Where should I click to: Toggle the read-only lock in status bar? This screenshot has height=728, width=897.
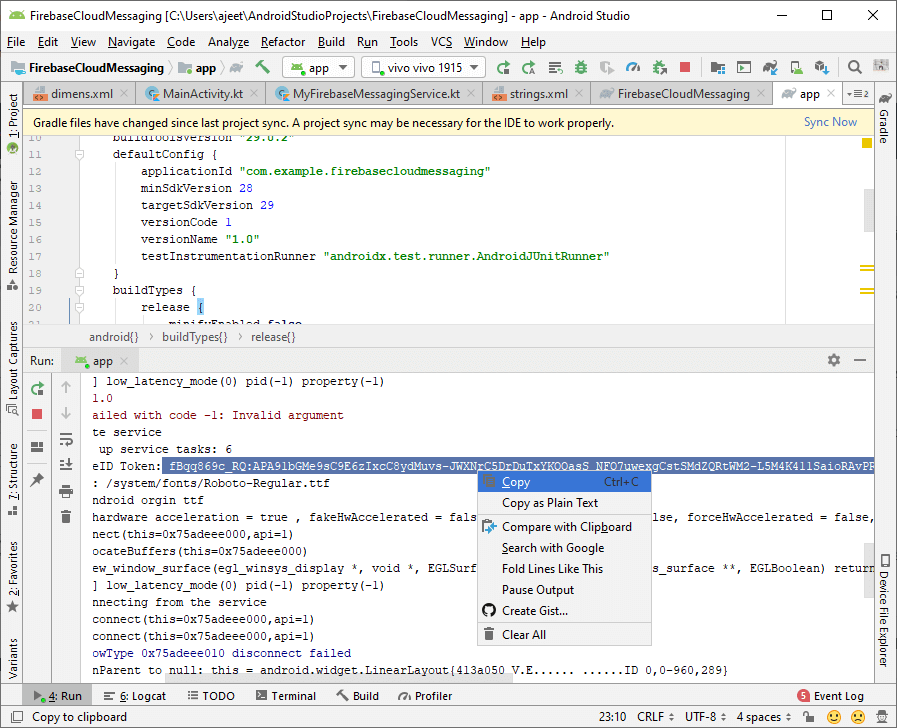click(x=808, y=717)
